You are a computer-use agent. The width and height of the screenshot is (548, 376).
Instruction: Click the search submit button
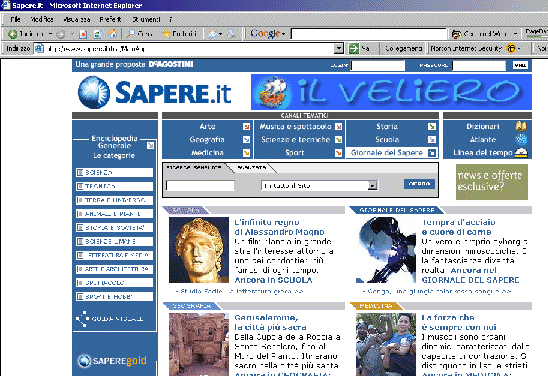tap(419, 183)
